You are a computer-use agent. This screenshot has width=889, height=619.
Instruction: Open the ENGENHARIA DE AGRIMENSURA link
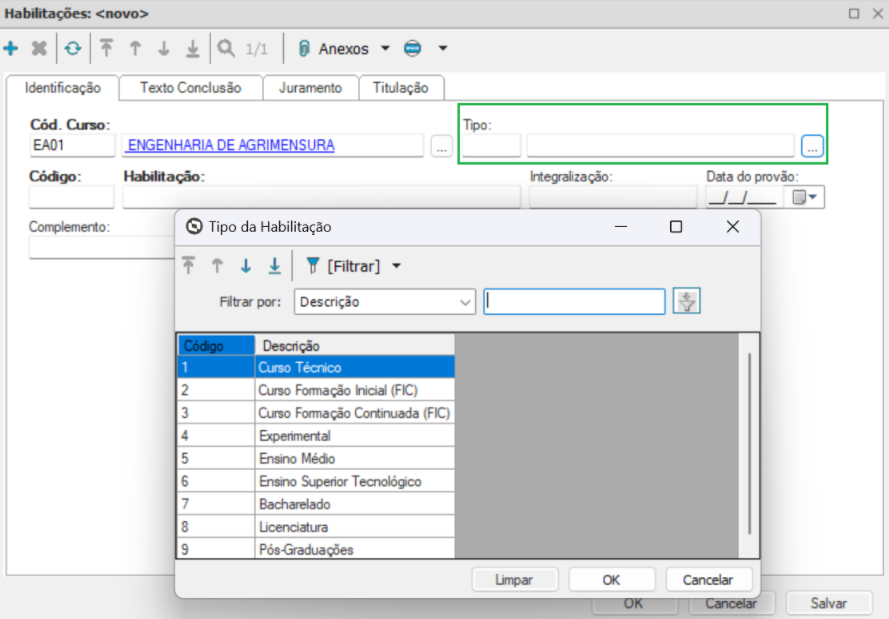pyautogui.click(x=231, y=146)
